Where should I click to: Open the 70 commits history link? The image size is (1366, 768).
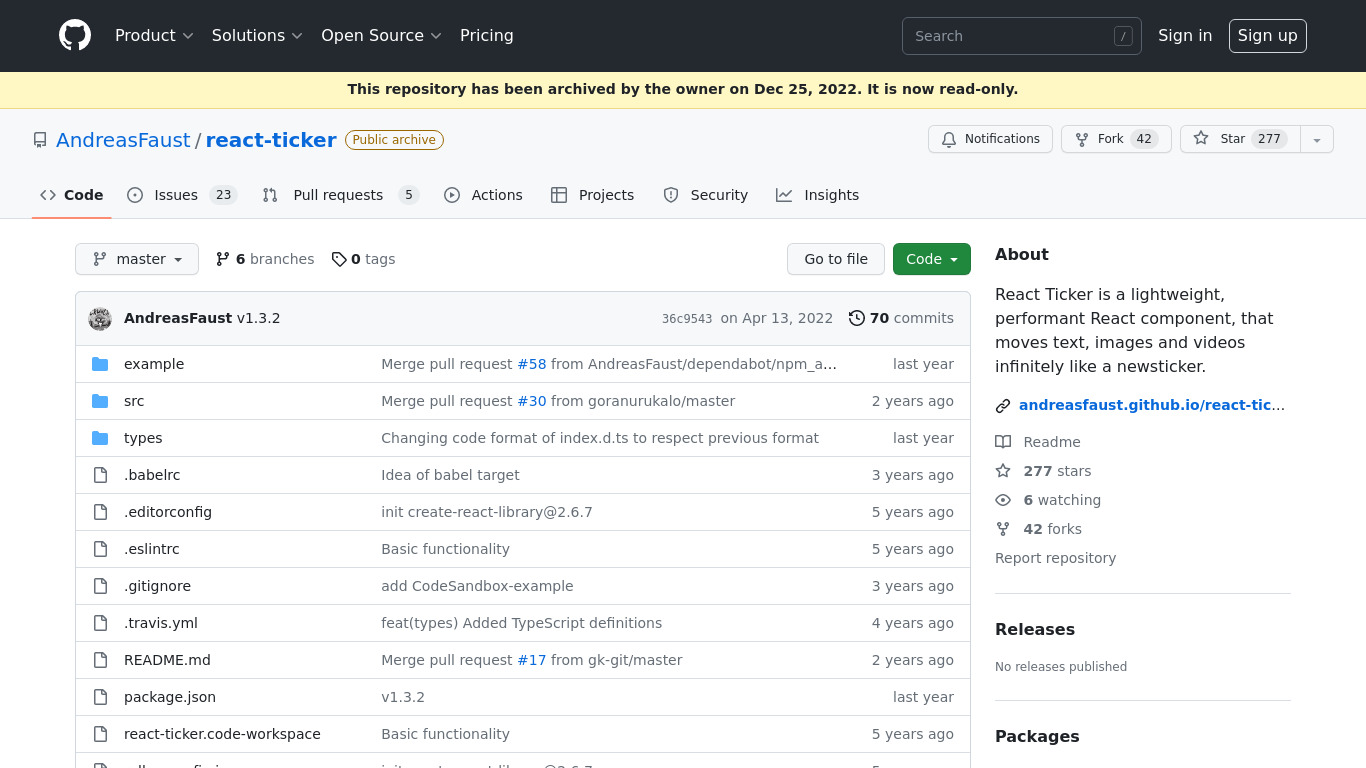[901, 318]
